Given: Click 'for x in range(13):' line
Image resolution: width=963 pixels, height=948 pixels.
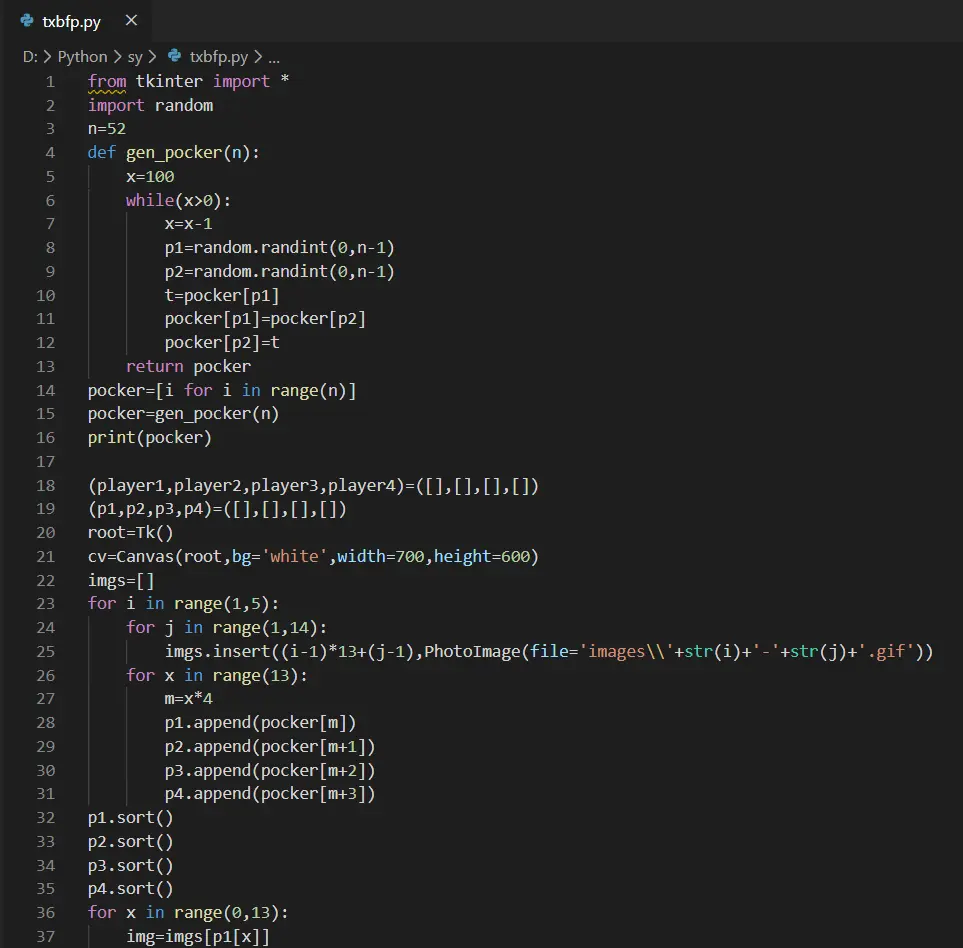Looking at the screenshot, I should point(217,676).
